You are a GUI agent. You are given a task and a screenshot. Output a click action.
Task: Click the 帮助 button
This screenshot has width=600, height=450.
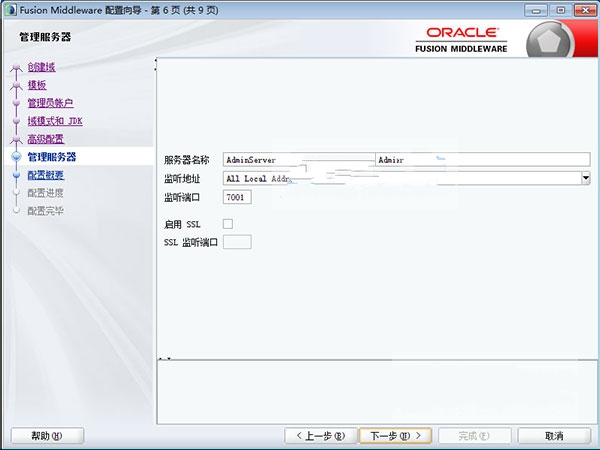[47, 435]
